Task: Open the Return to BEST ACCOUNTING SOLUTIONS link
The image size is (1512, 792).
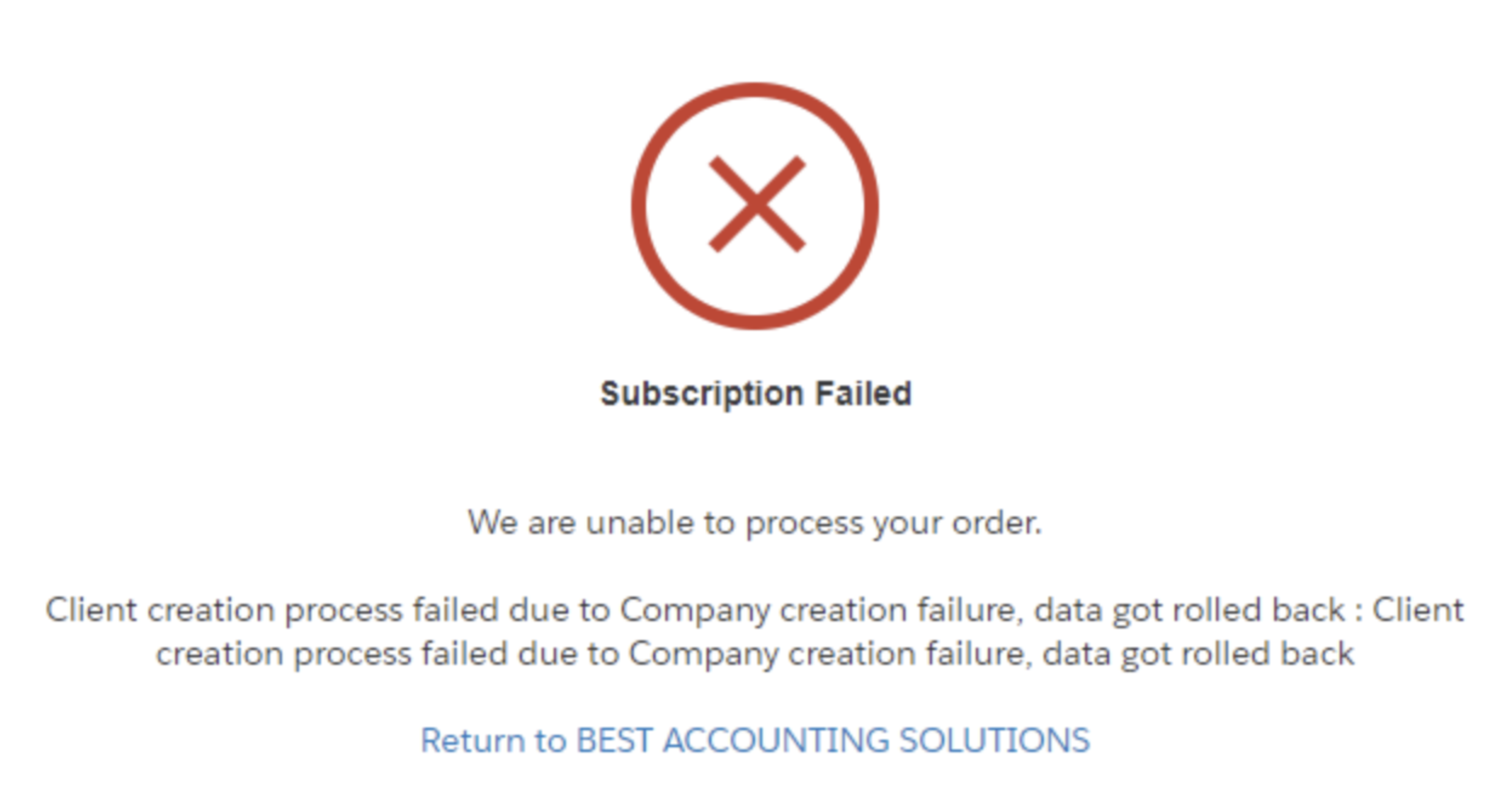Action: (755, 740)
